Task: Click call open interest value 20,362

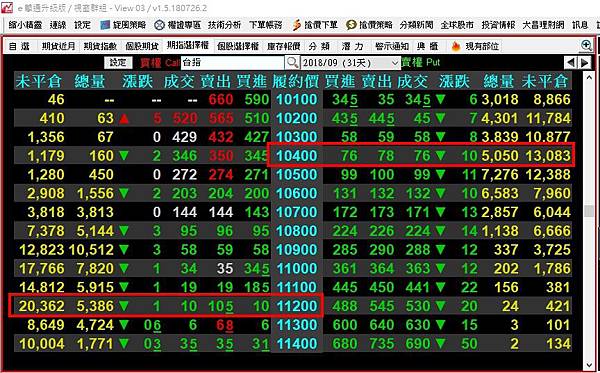Action: click(x=41, y=306)
